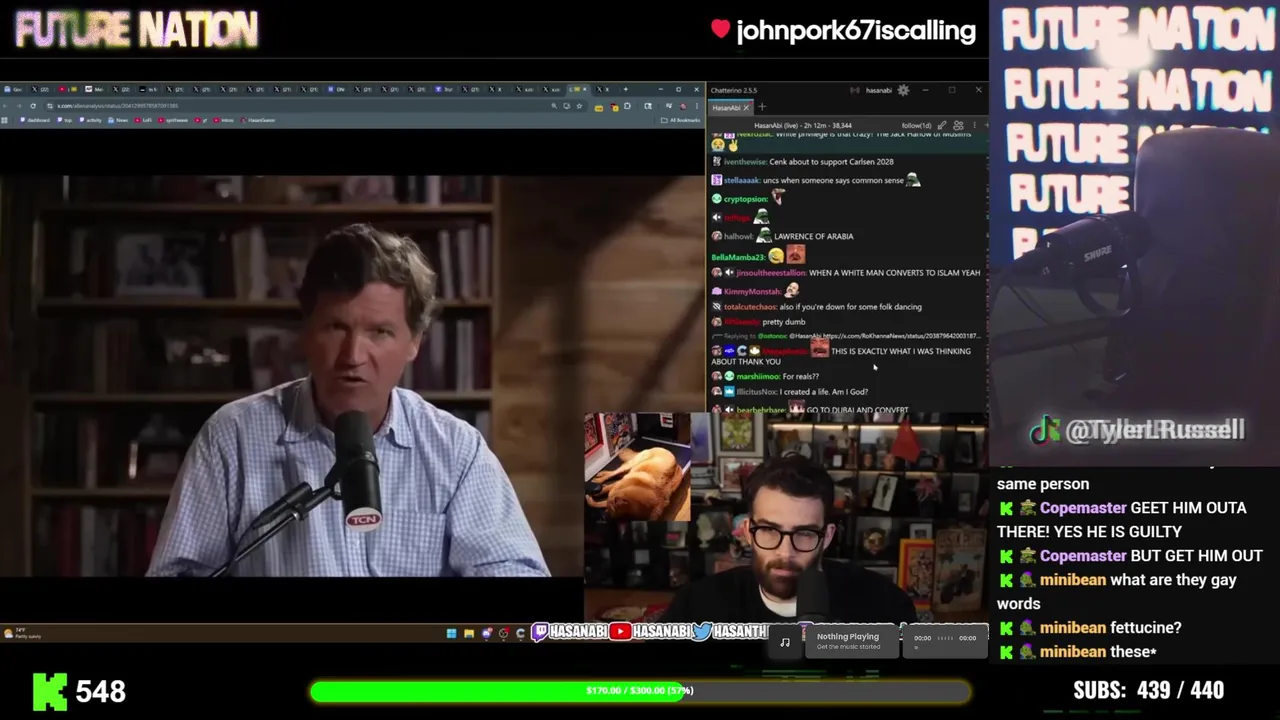Add a new split with header plus
1280x720 pixels.
[986, 126]
